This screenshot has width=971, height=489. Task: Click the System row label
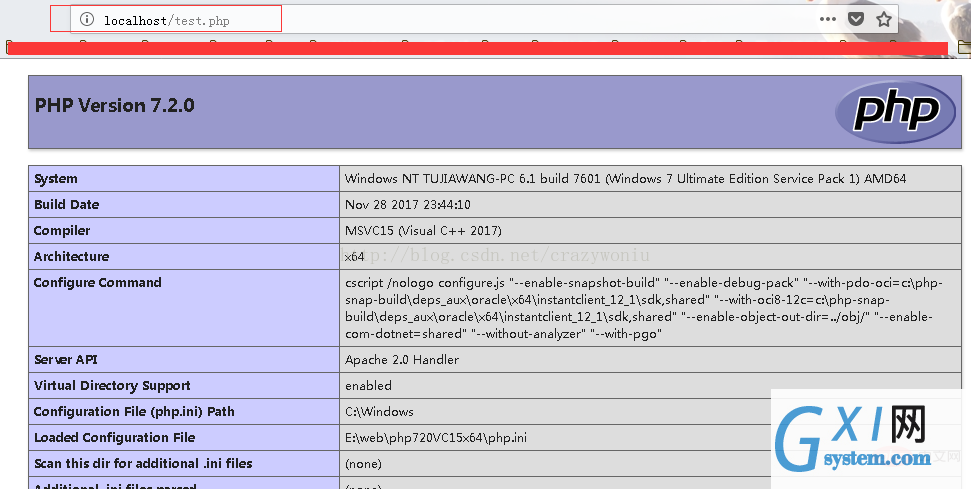(x=56, y=179)
